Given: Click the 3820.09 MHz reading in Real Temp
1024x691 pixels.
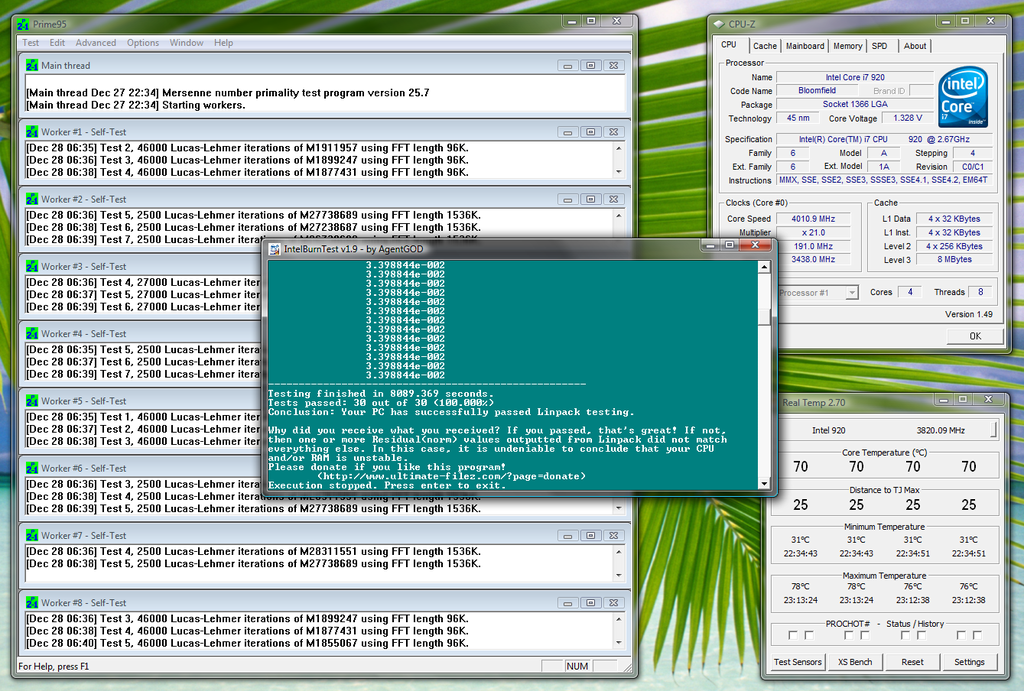Looking at the screenshot, I should pyautogui.click(x=940, y=430).
